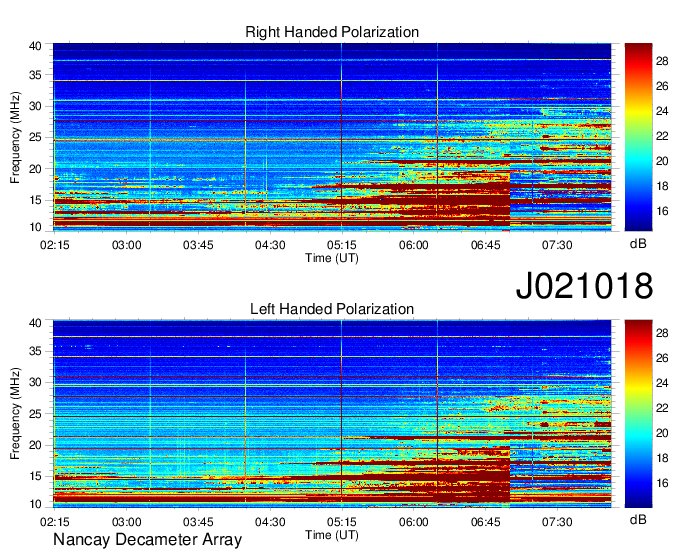Screen dimensions: 680x552
Task: Click the 'Time (UT)' label under Left Handed plot
Action: pyautogui.click(x=332, y=535)
